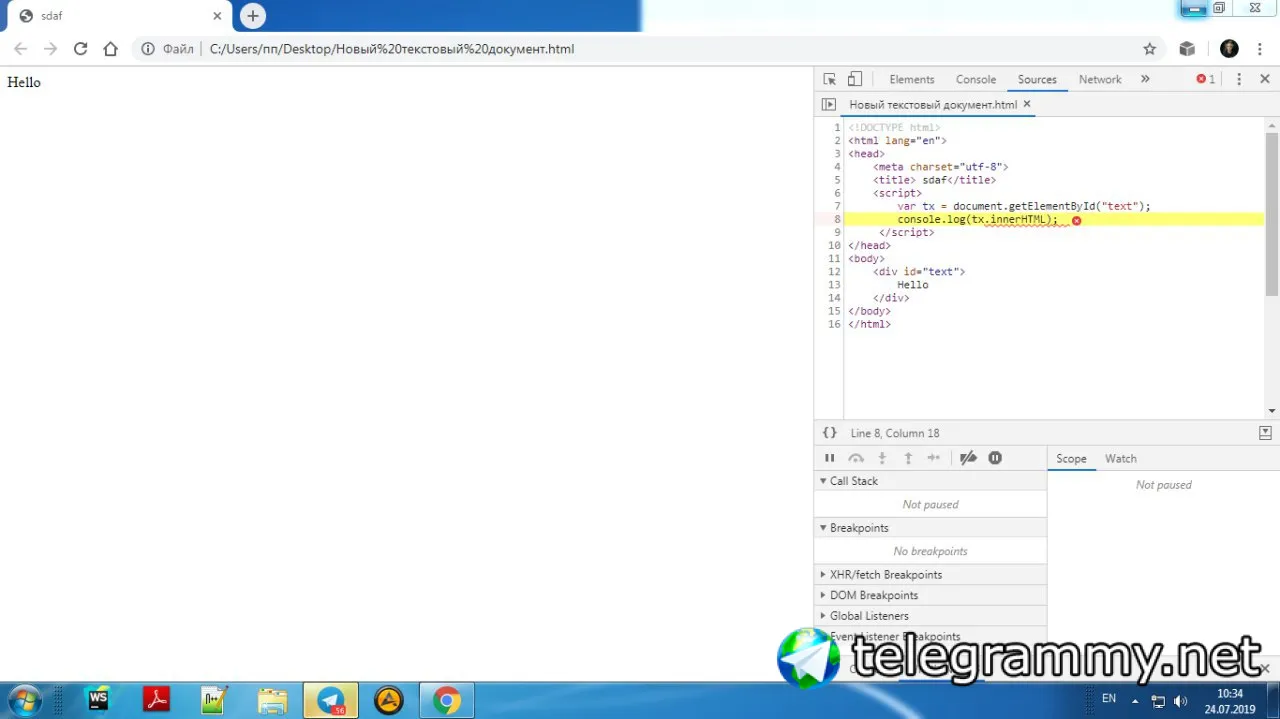Screen dimensions: 1280x719
Task: Step out of current function
Action: 908,458
